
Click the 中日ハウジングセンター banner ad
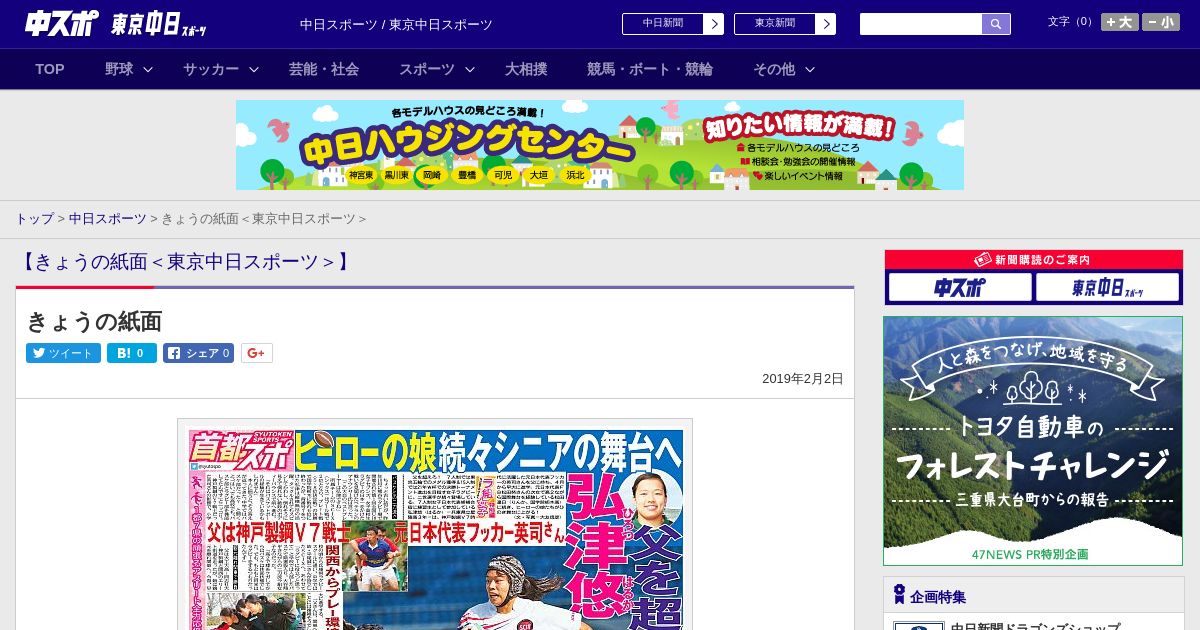click(x=600, y=145)
